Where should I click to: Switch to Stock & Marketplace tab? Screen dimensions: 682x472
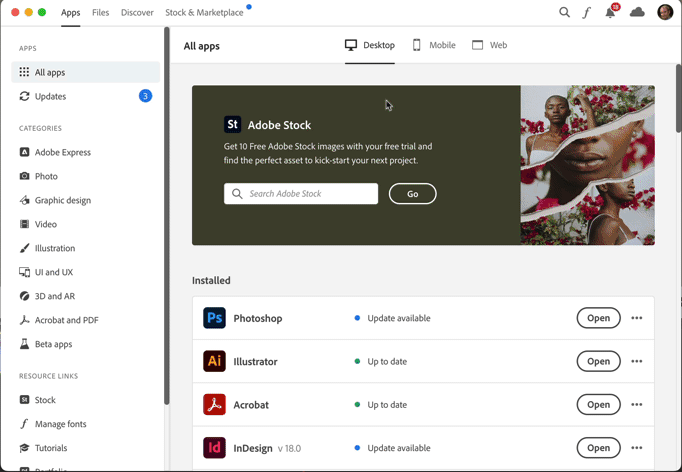(x=204, y=13)
